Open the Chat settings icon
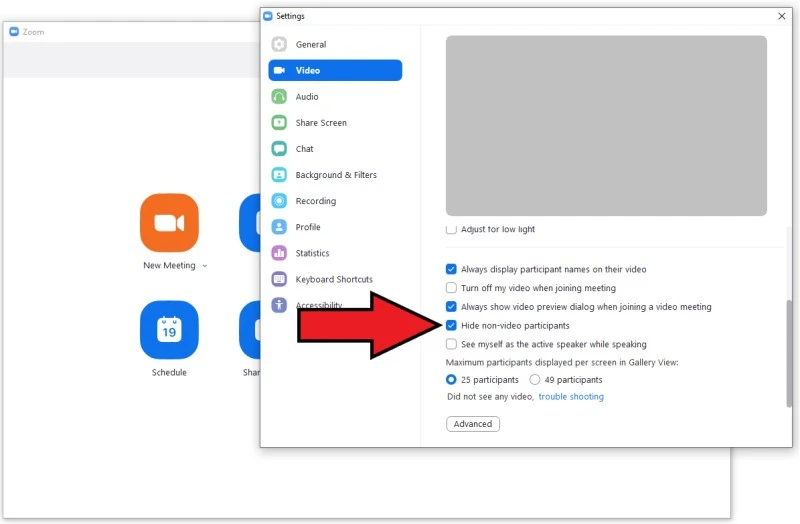This screenshot has height=524, width=800. (x=279, y=149)
